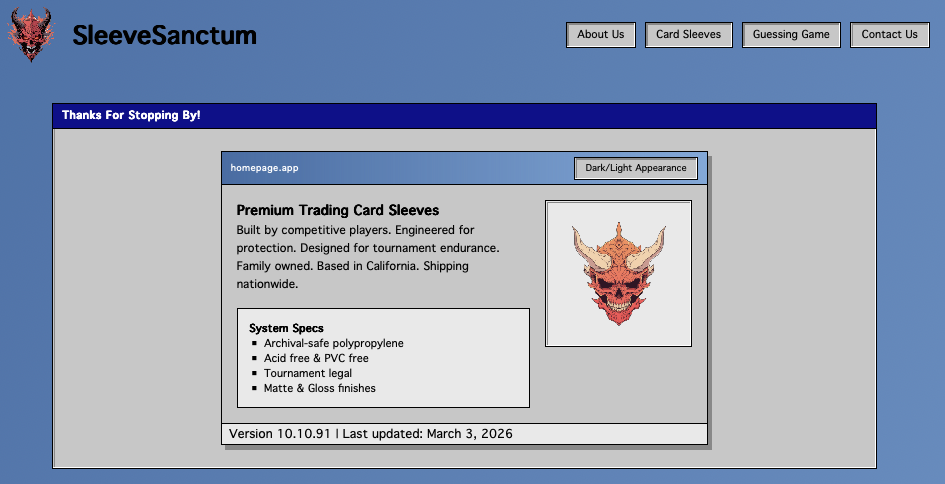The image size is (945, 484).
Task: Go to Card Sleeves section
Action: [x=688, y=35]
